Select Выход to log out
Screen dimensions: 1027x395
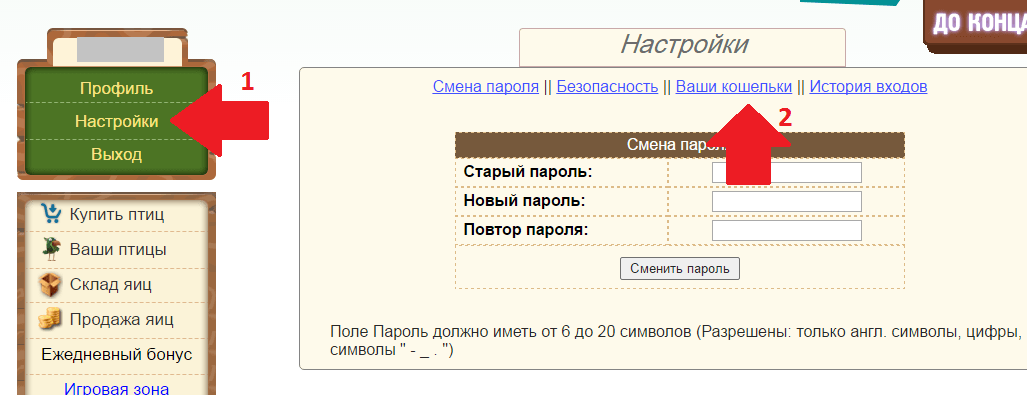117,155
